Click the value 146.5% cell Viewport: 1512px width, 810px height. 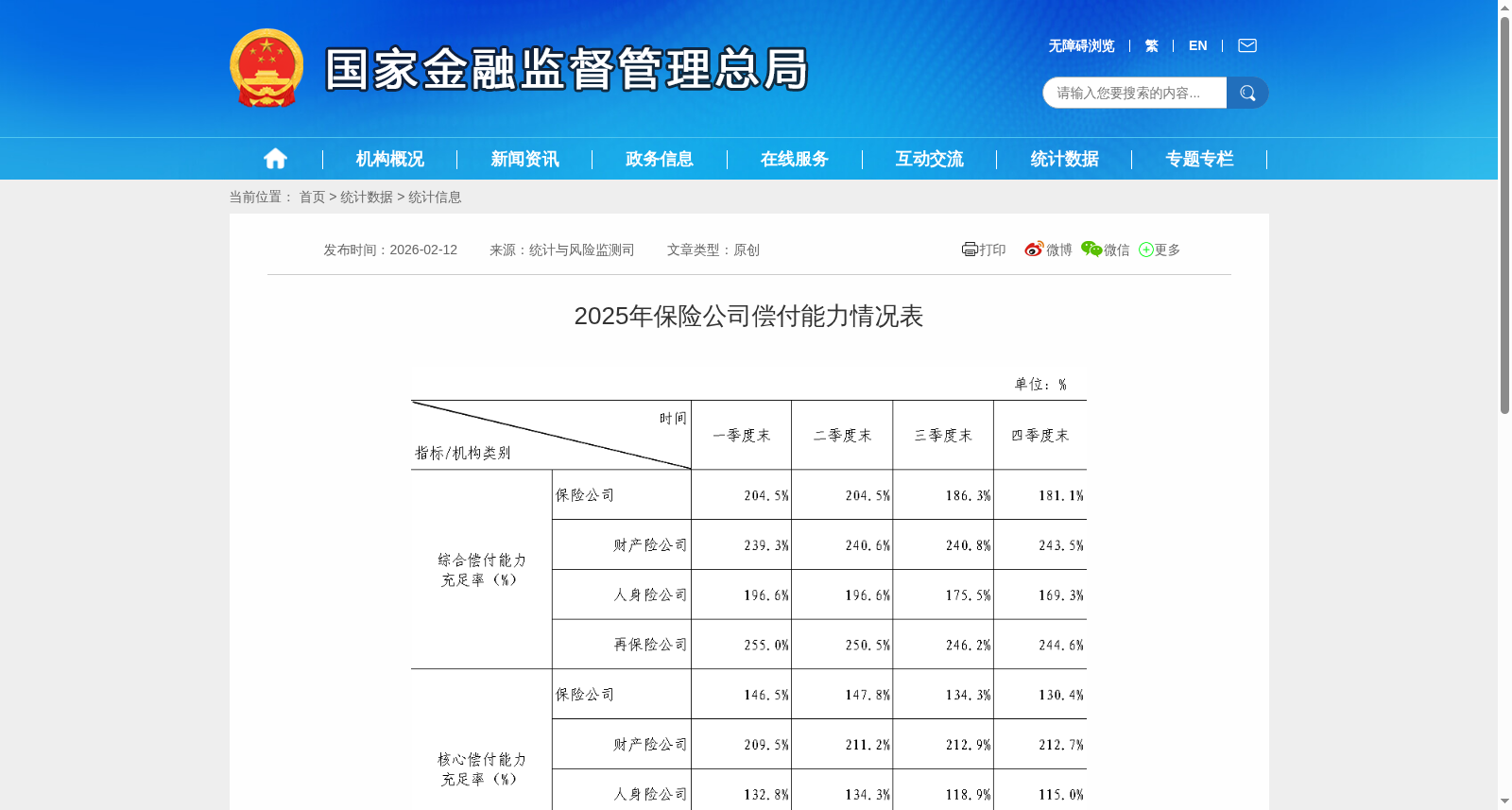click(x=766, y=695)
